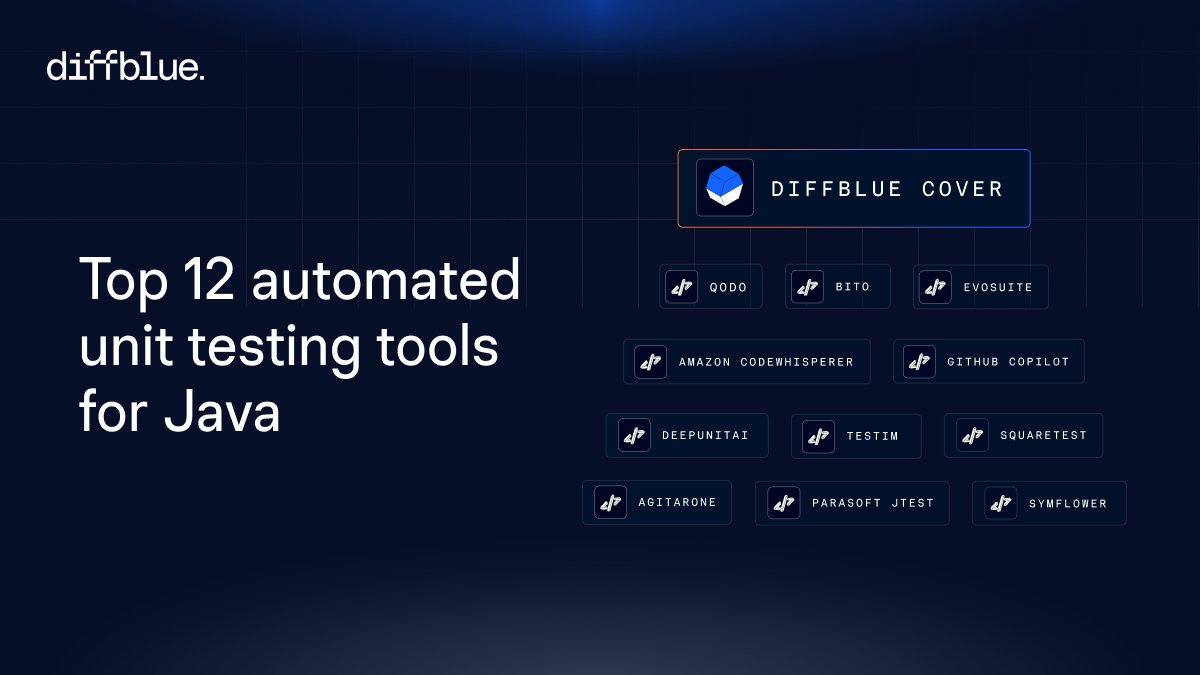This screenshot has width=1200, height=675.
Task: Click the icon beside SQUARETEST
Action: pos(972,436)
